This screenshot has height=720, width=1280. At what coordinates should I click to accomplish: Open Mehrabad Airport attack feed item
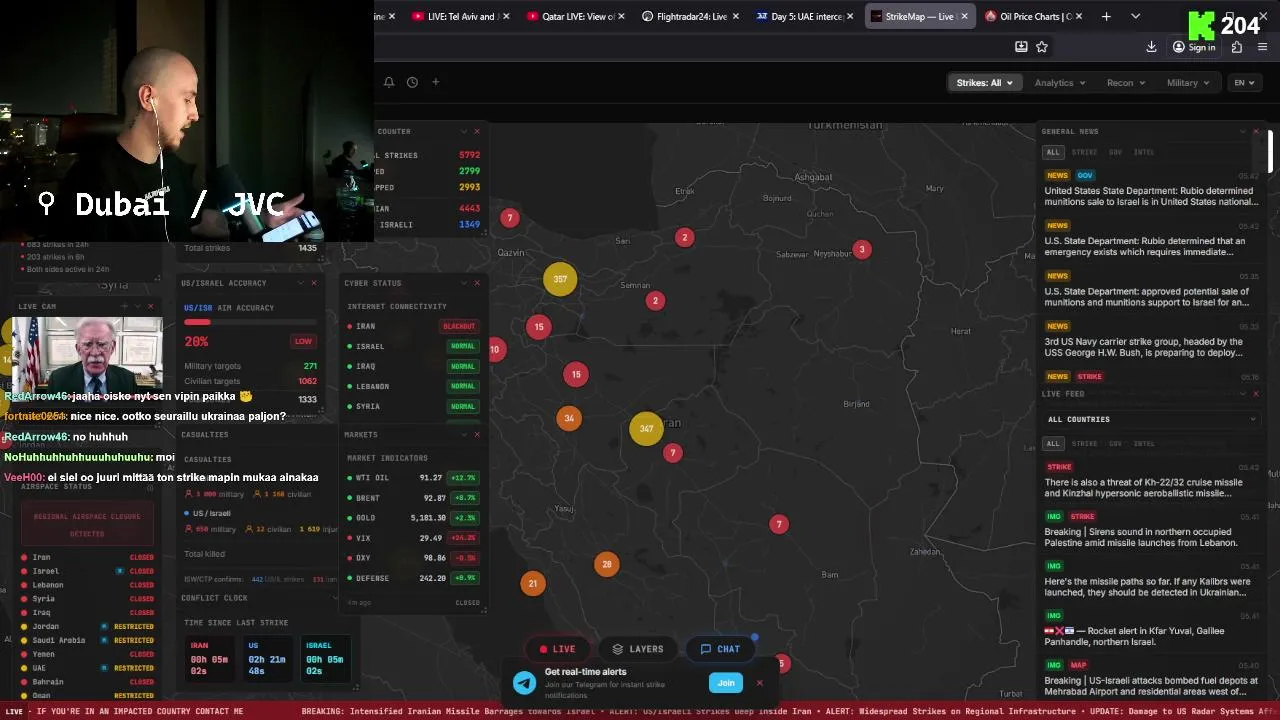[1151, 679]
